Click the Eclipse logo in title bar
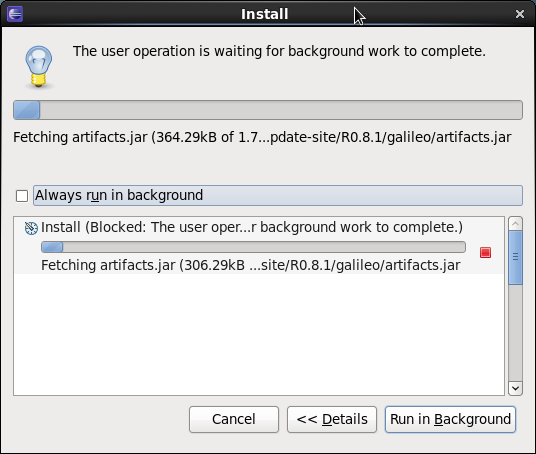This screenshot has height=454, width=536. pos(15,14)
